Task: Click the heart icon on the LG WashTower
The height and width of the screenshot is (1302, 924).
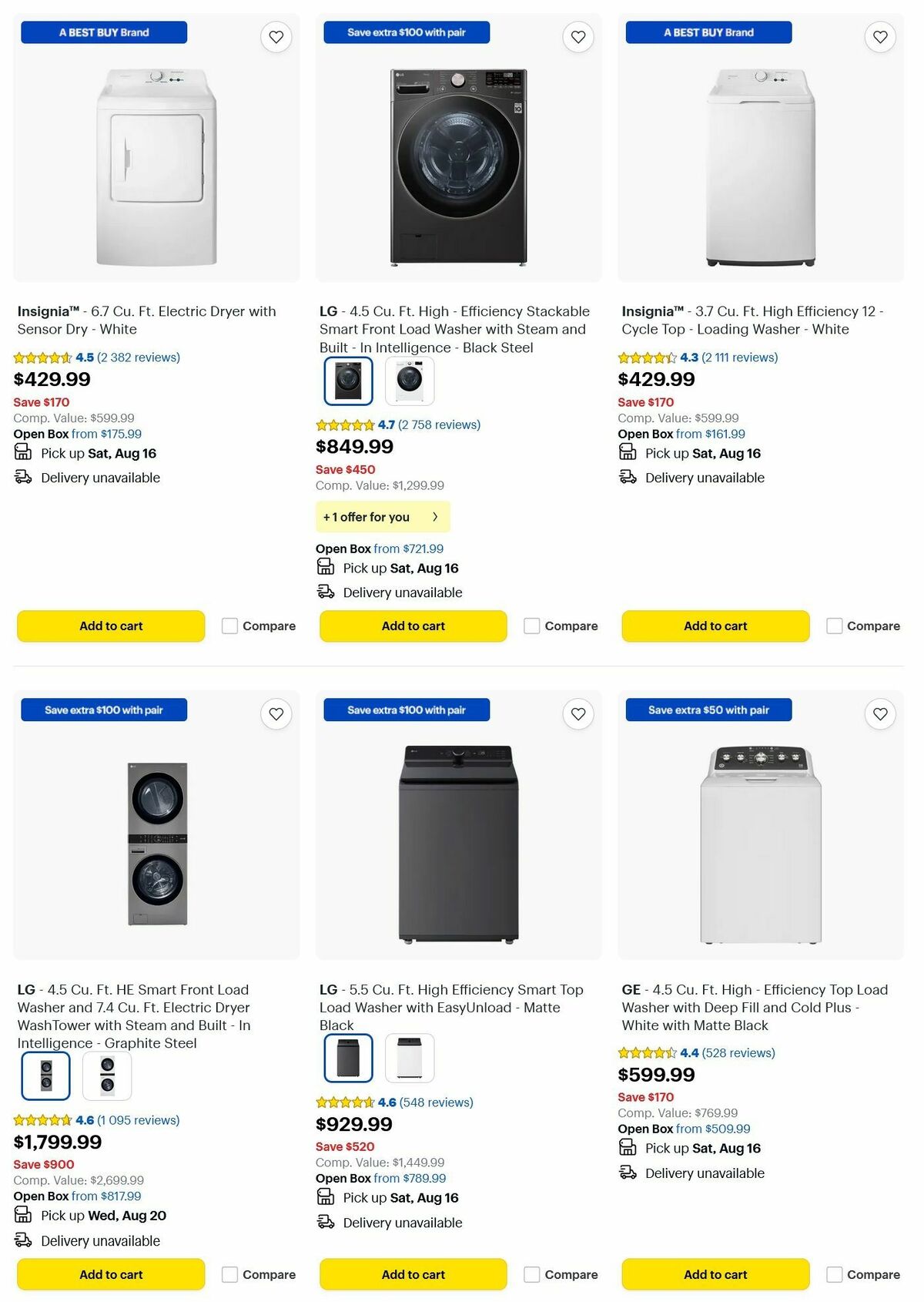Action: [275, 714]
